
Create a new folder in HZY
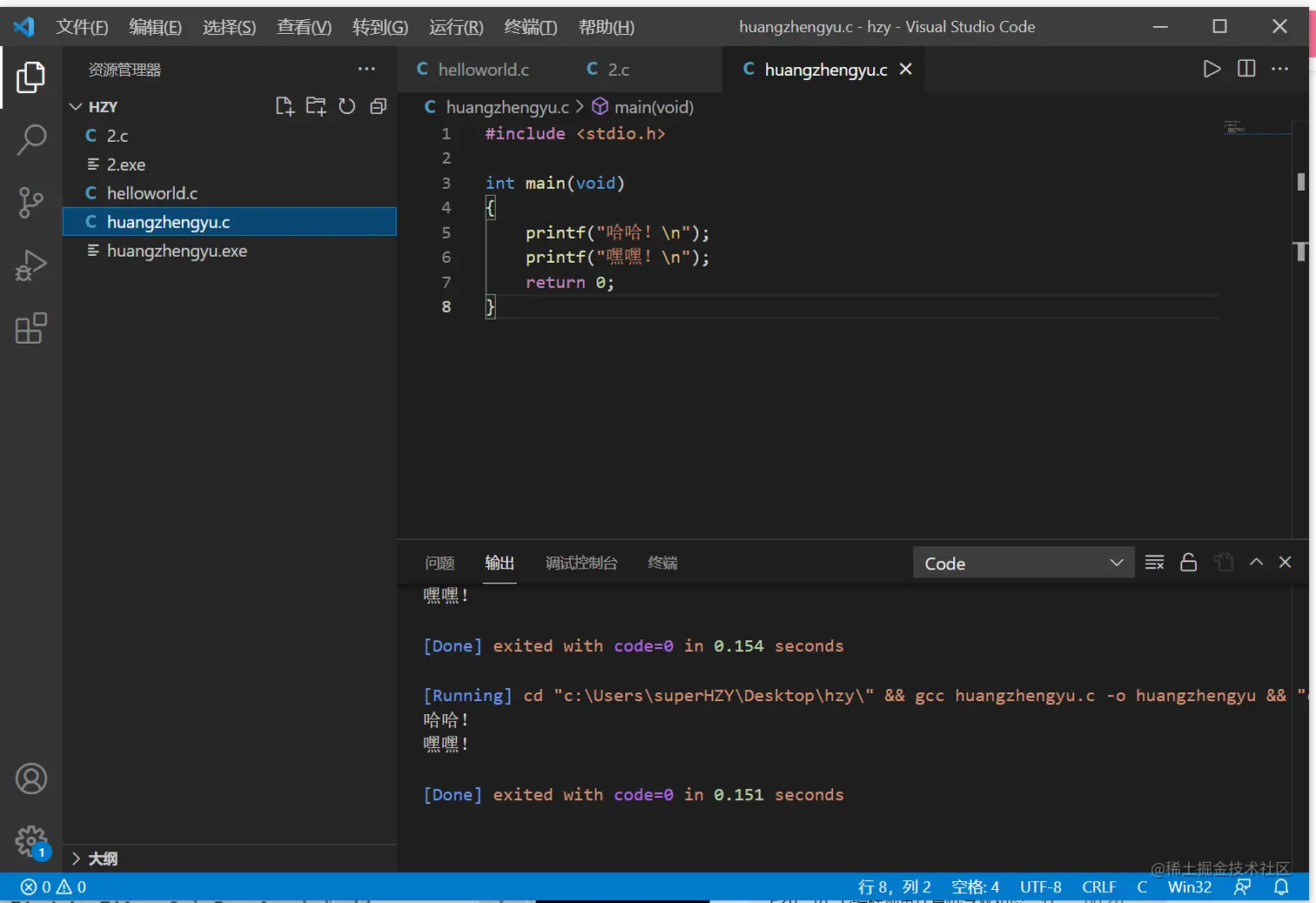(316, 106)
